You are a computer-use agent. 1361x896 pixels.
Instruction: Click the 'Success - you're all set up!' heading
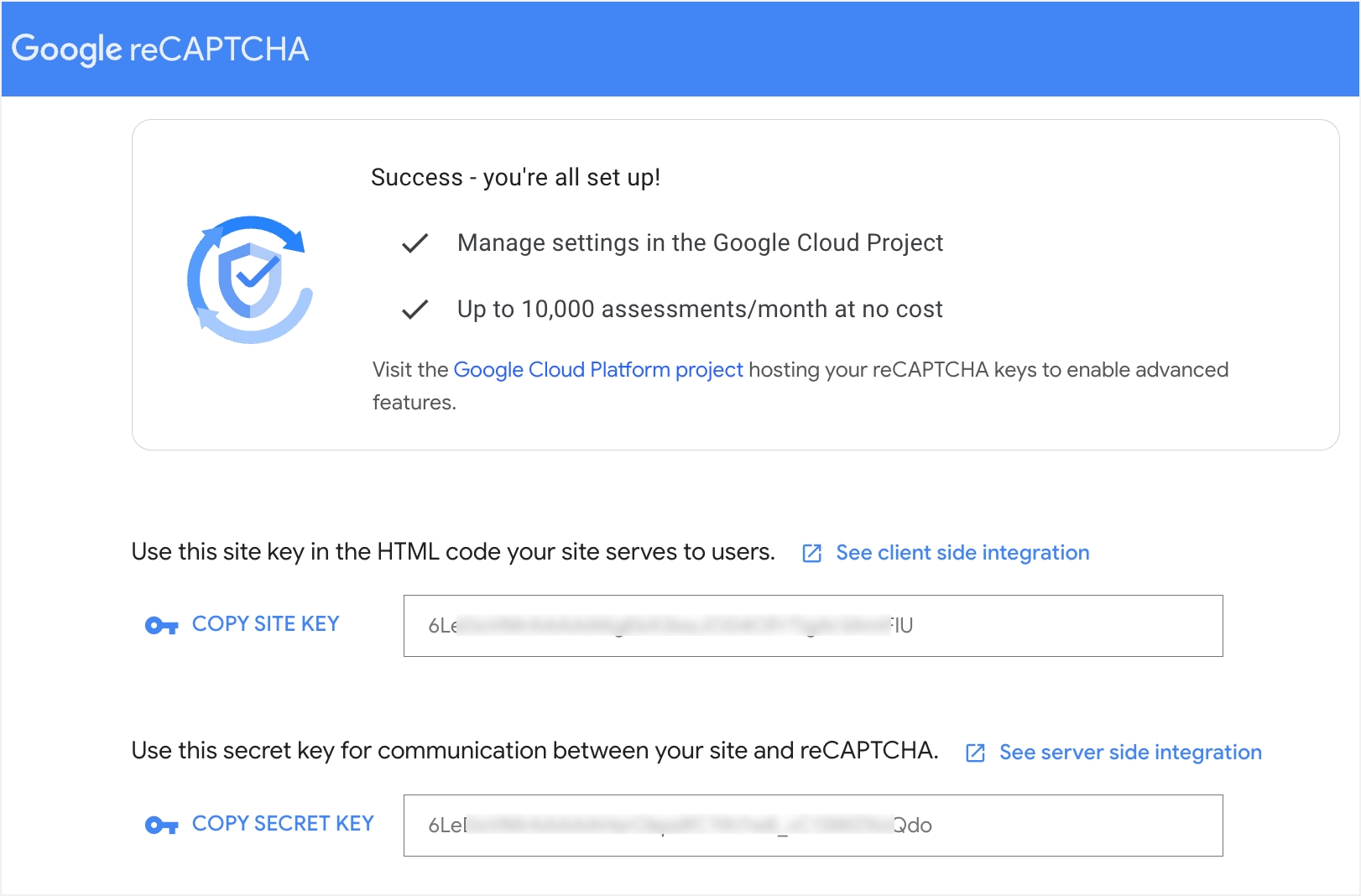click(x=515, y=177)
